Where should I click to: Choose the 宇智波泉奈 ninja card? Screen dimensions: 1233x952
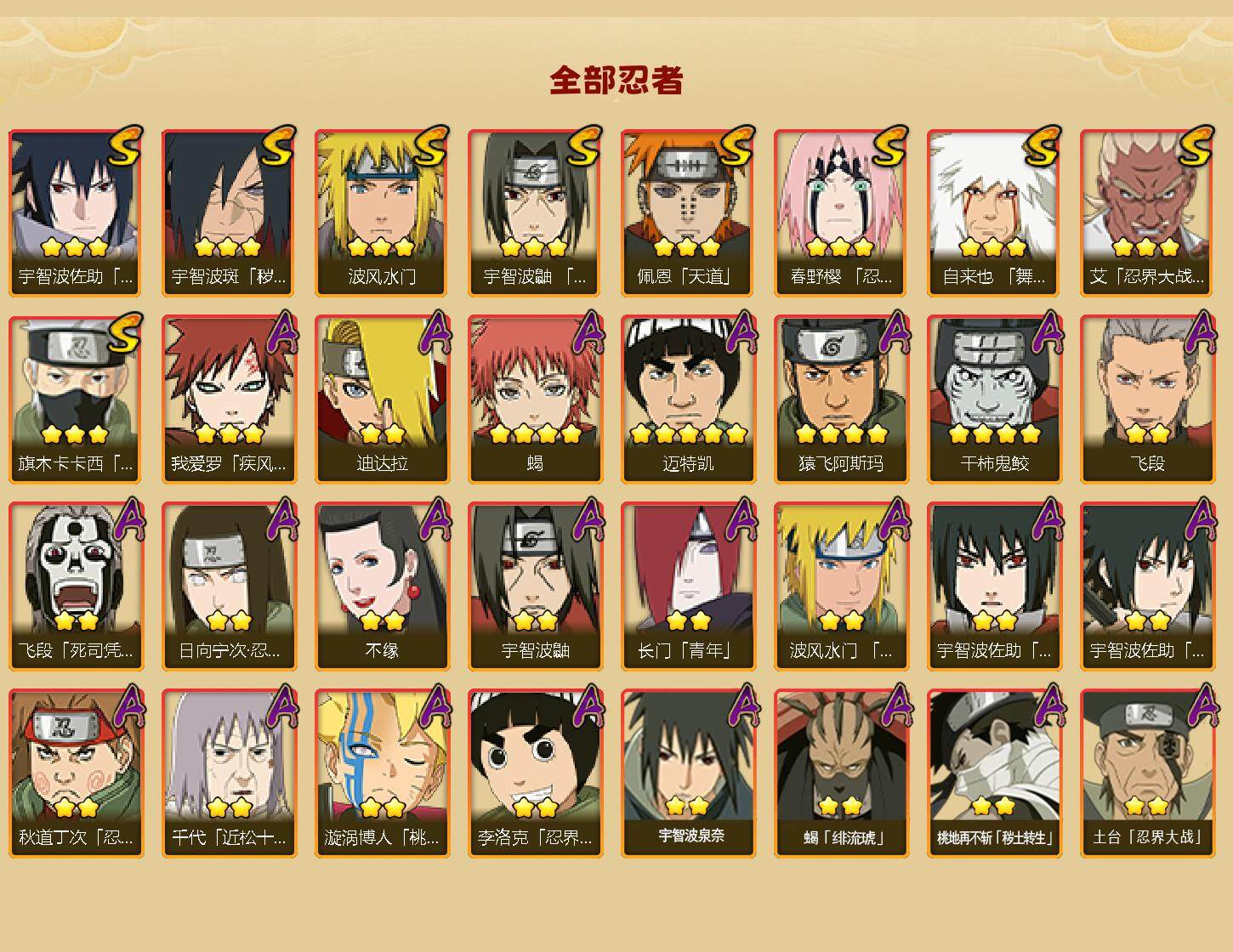(688, 773)
